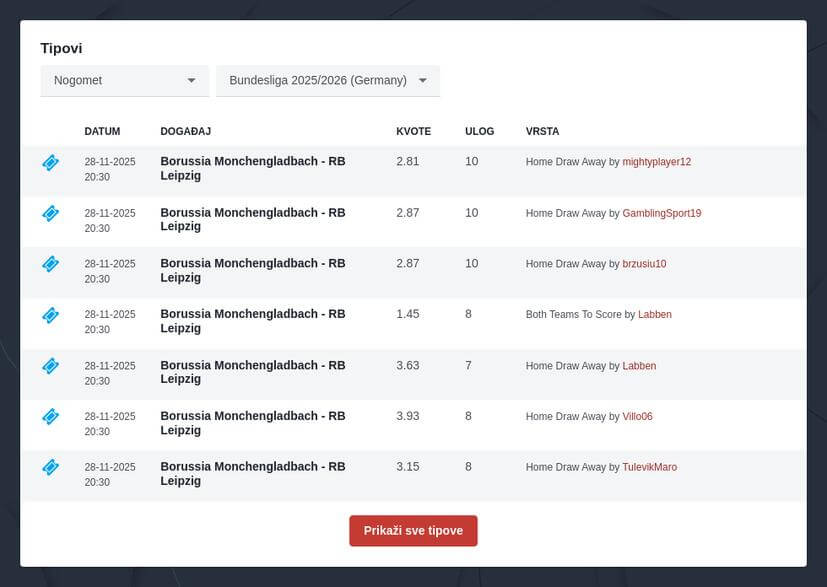The height and width of the screenshot is (587, 827).
Task: Open Labben's link in Both Teams To Score row
Action: [654, 315]
